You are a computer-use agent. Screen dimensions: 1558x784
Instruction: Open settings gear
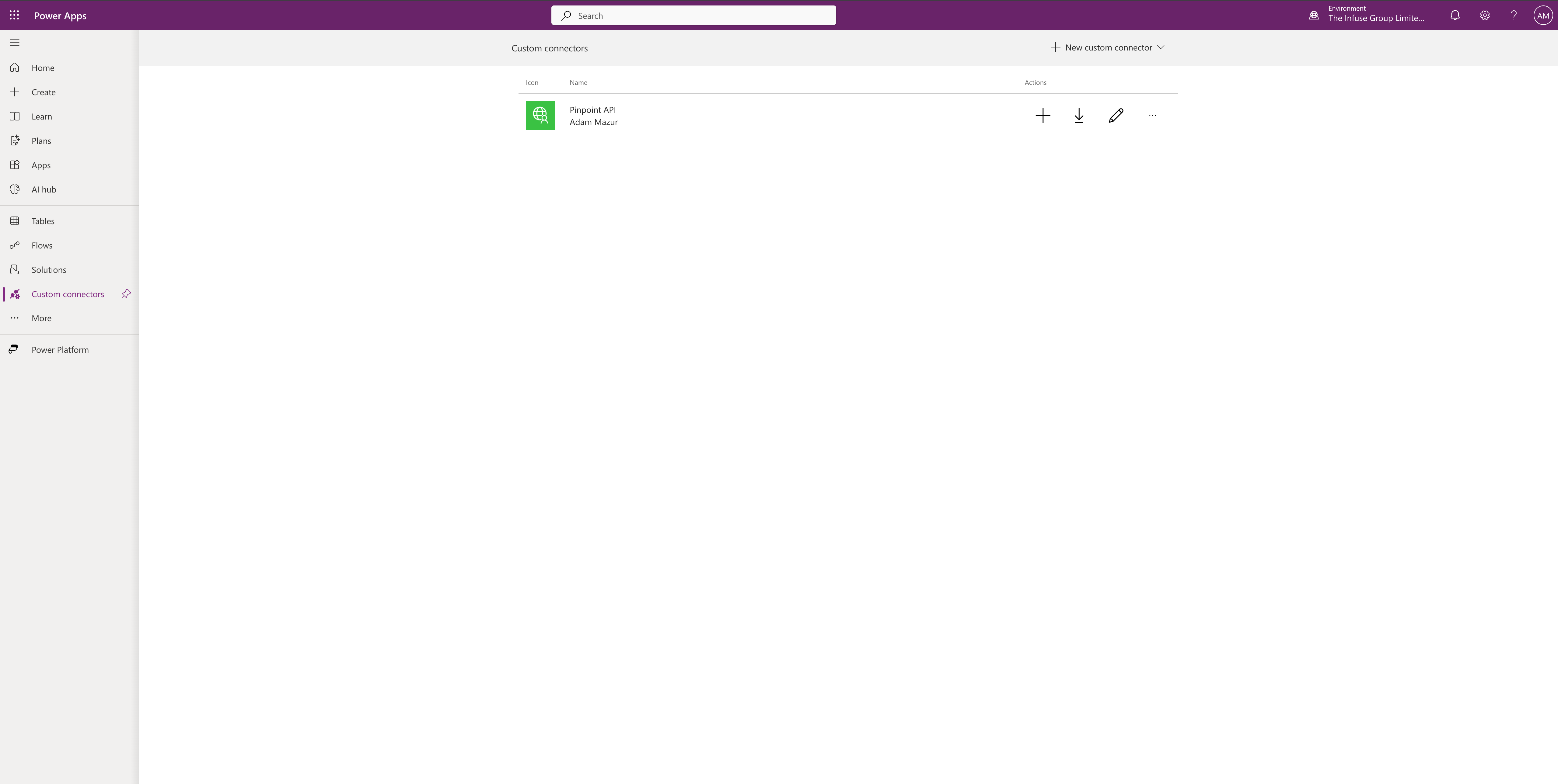1484,15
